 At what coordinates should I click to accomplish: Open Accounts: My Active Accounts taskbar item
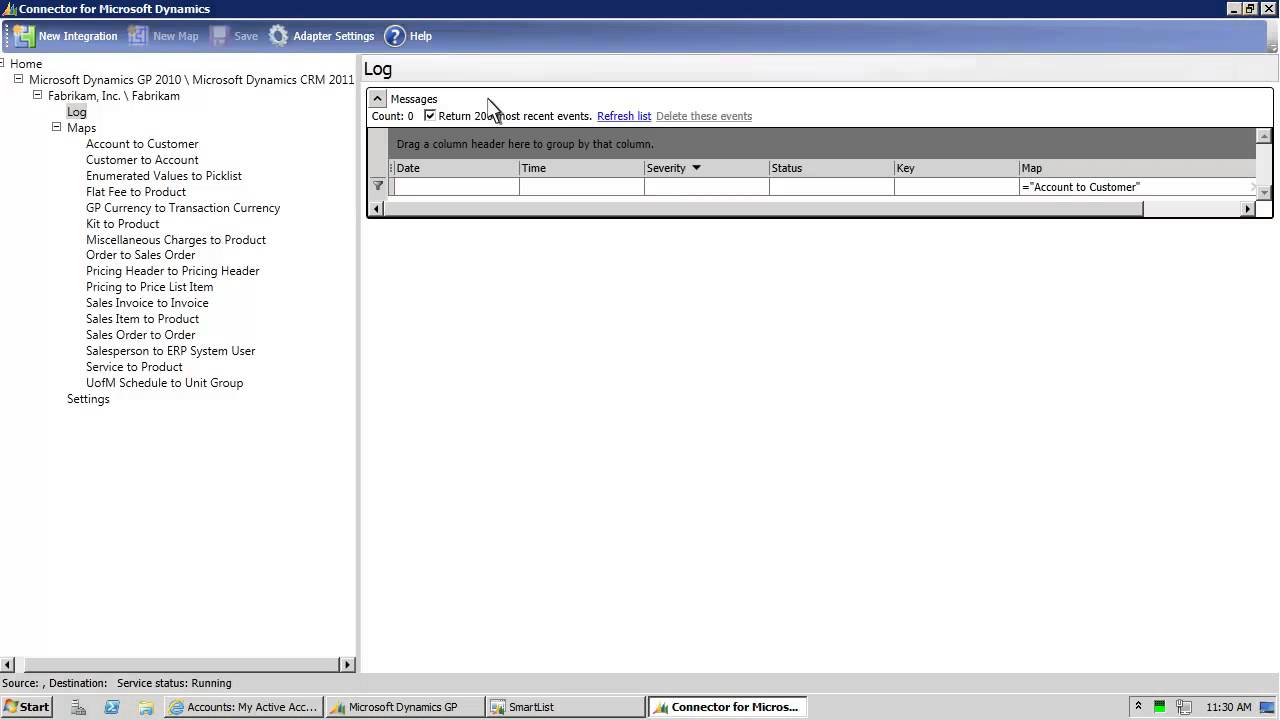[x=244, y=707]
